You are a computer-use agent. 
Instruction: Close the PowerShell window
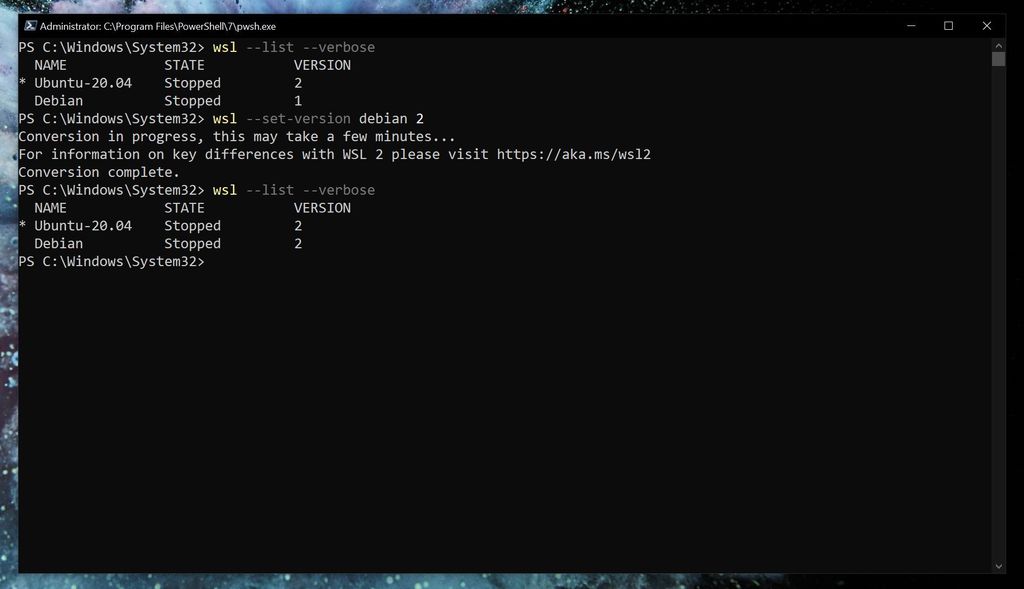pos(986,25)
